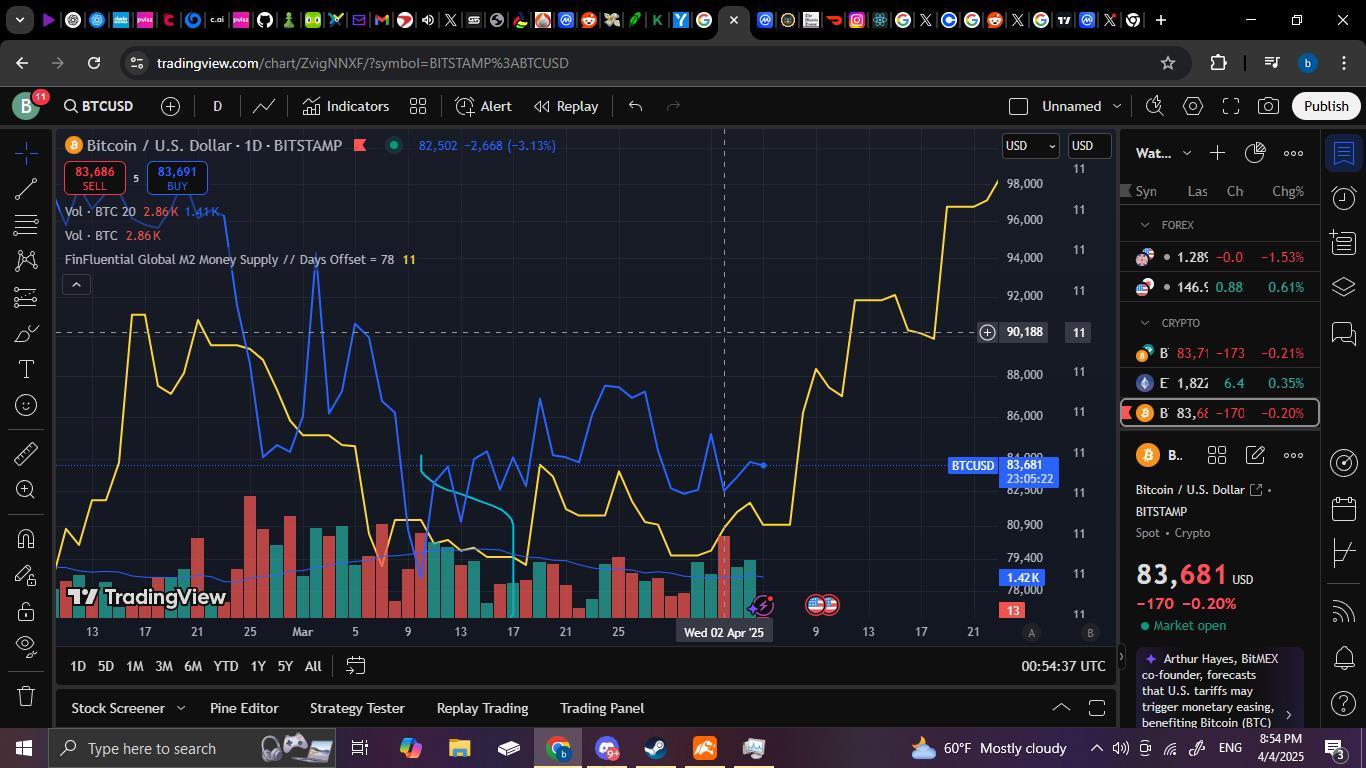Open the Trading Panel tab
Image resolution: width=1366 pixels, height=768 pixels.
[602, 708]
